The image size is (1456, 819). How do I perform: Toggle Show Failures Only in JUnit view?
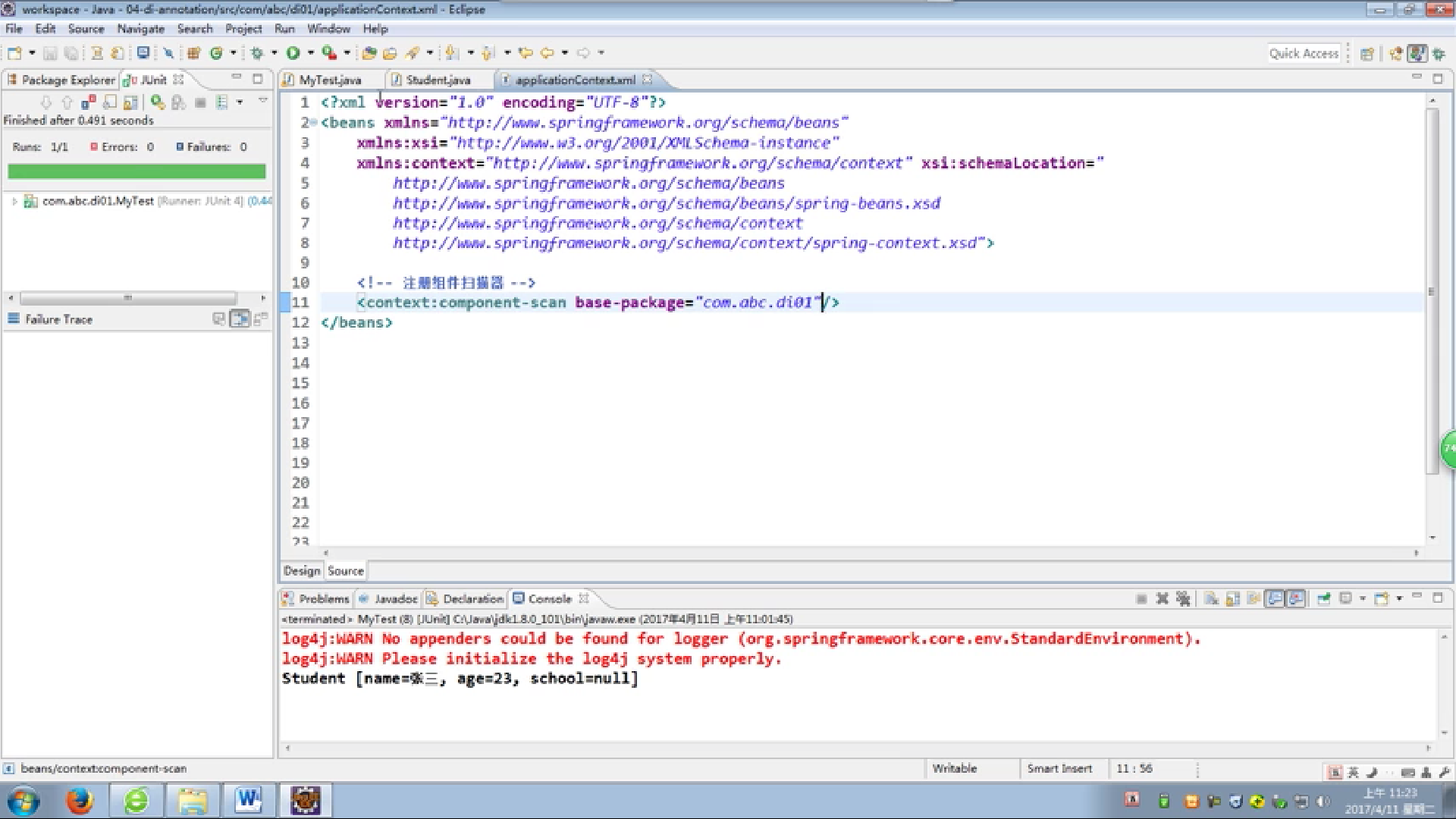point(89,102)
